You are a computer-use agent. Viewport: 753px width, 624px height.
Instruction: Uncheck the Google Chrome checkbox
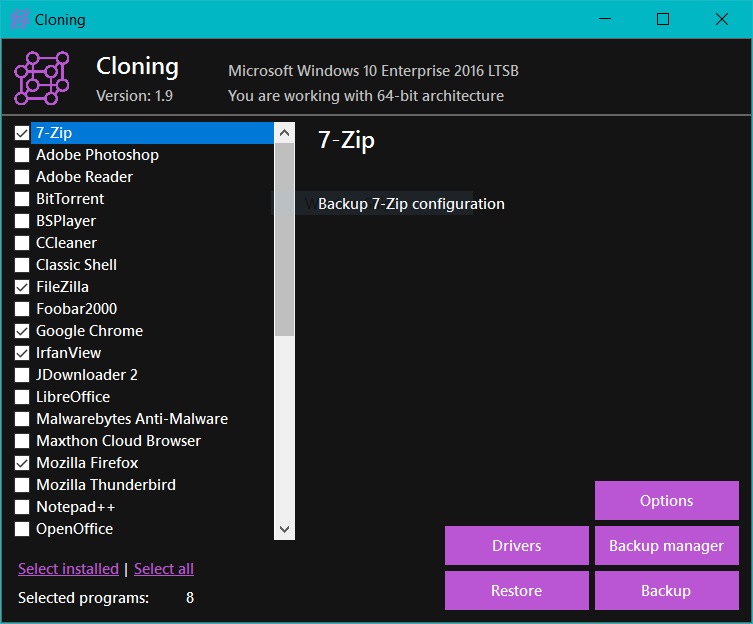pos(22,331)
